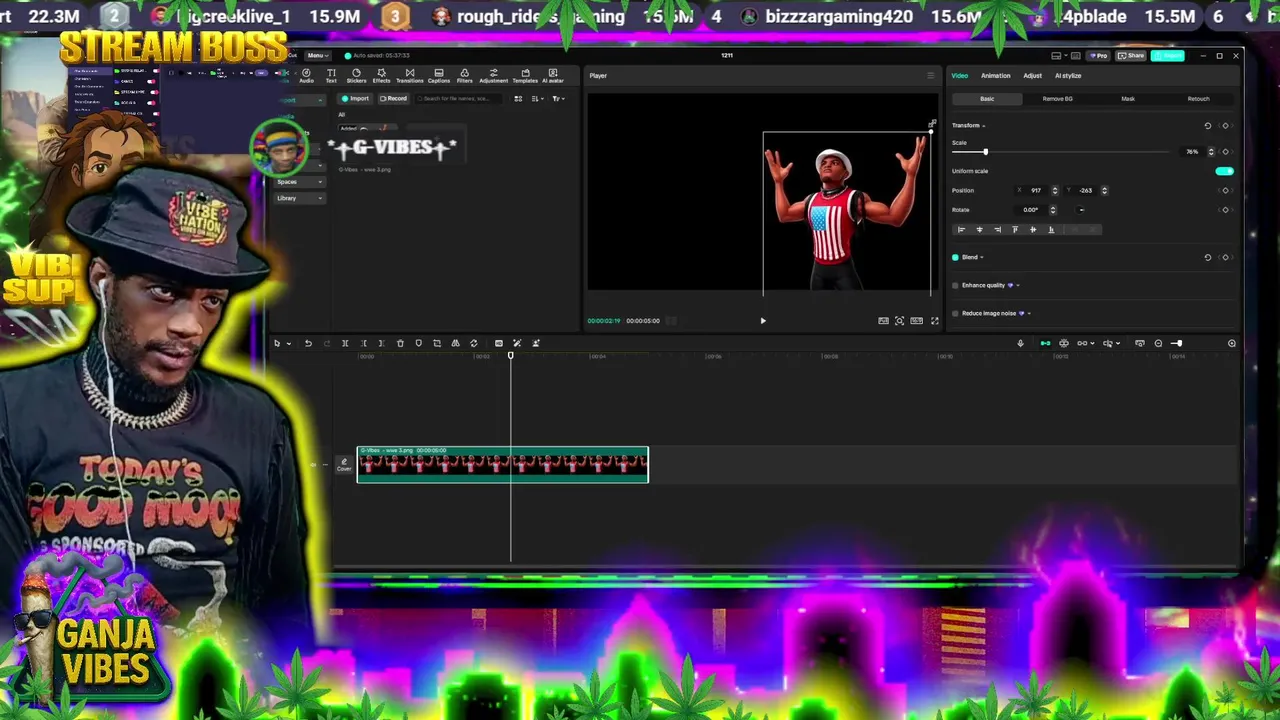Viewport: 1280px width, 720px height.
Task: Align clip left using alignment icon
Action: tap(961, 229)
